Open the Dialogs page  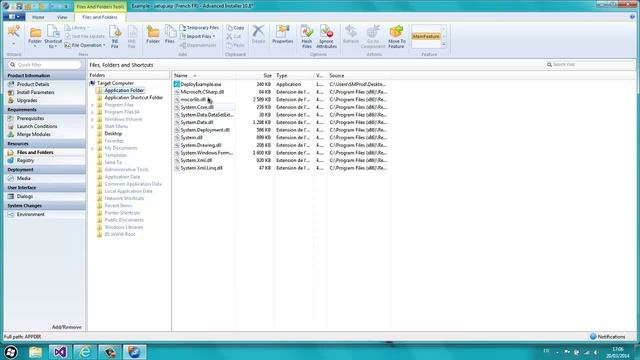(x=24, y=196)
